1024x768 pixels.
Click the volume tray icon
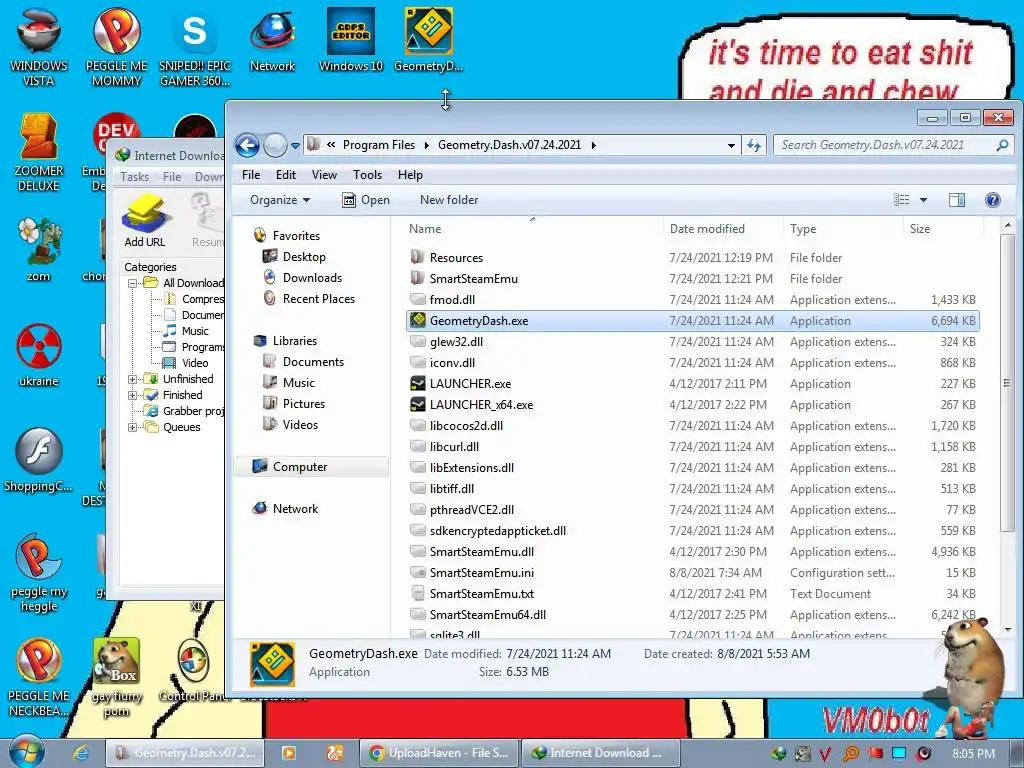click(923, 754)
